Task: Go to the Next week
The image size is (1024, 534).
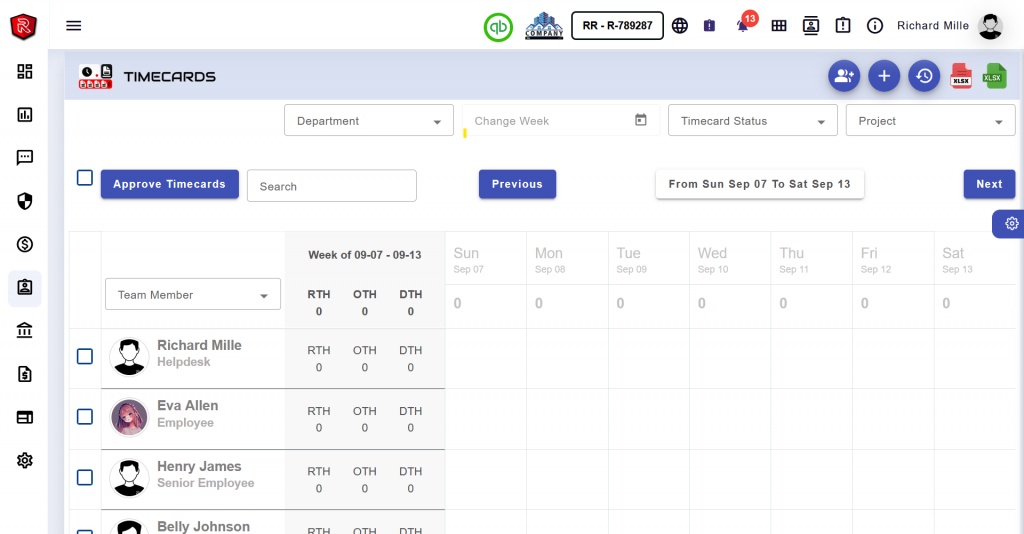Action: coord(989,184)
